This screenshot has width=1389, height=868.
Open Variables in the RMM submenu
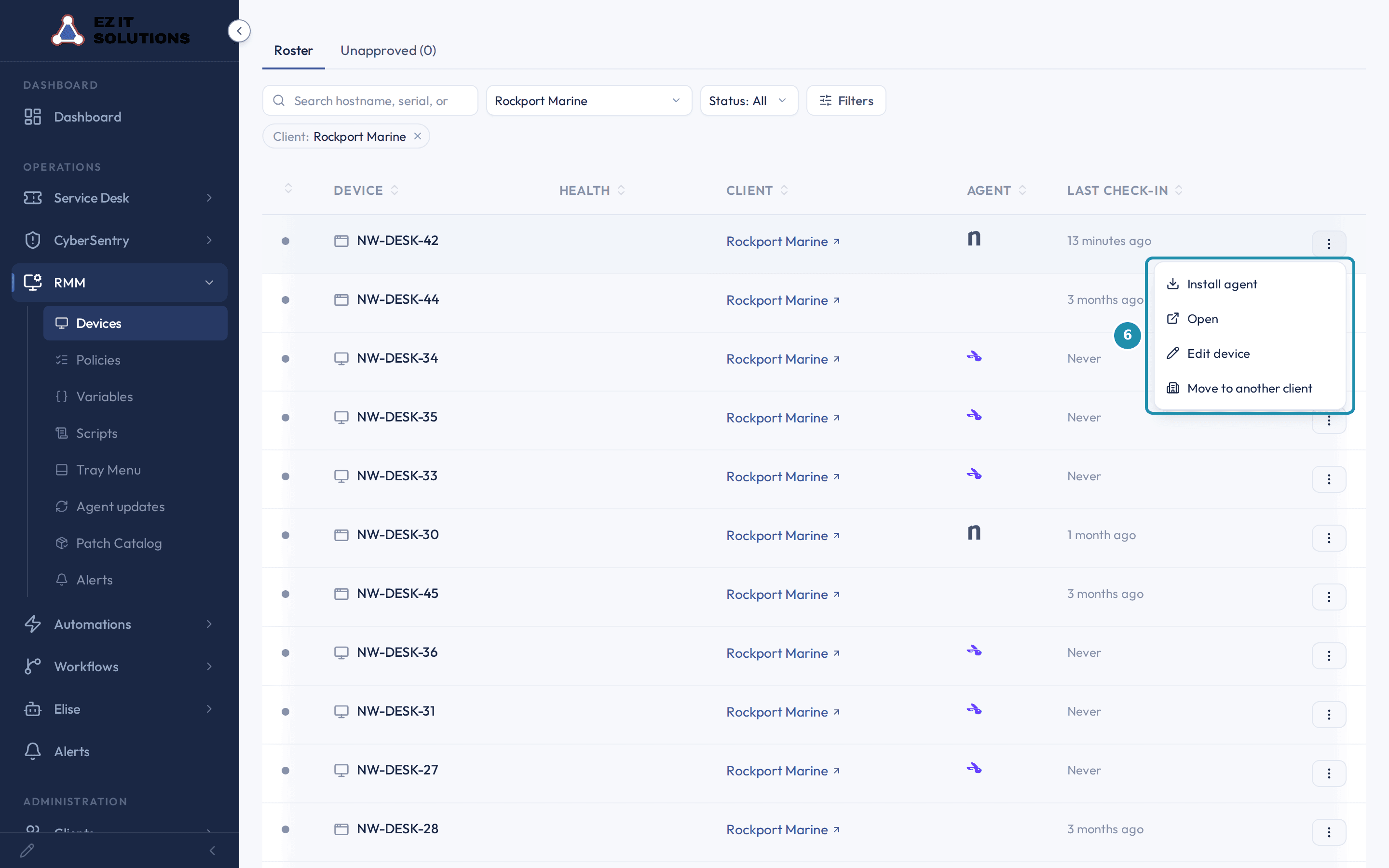[105, 397]
